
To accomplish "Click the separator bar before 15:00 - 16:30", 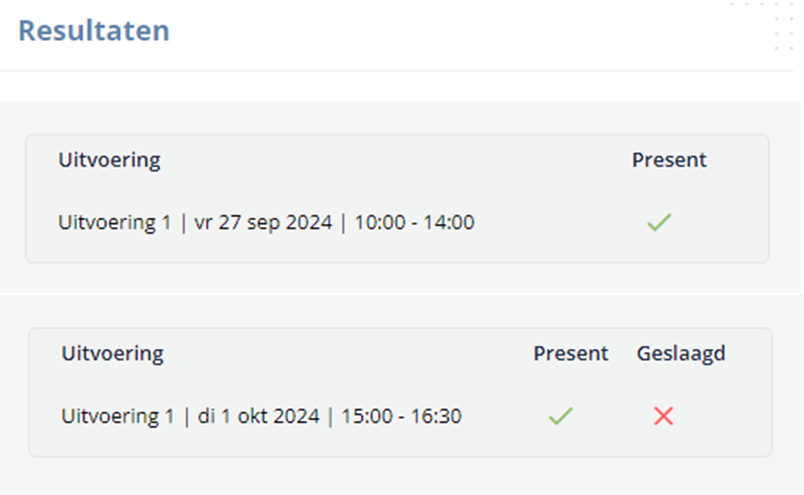I will tap(330, 417).
